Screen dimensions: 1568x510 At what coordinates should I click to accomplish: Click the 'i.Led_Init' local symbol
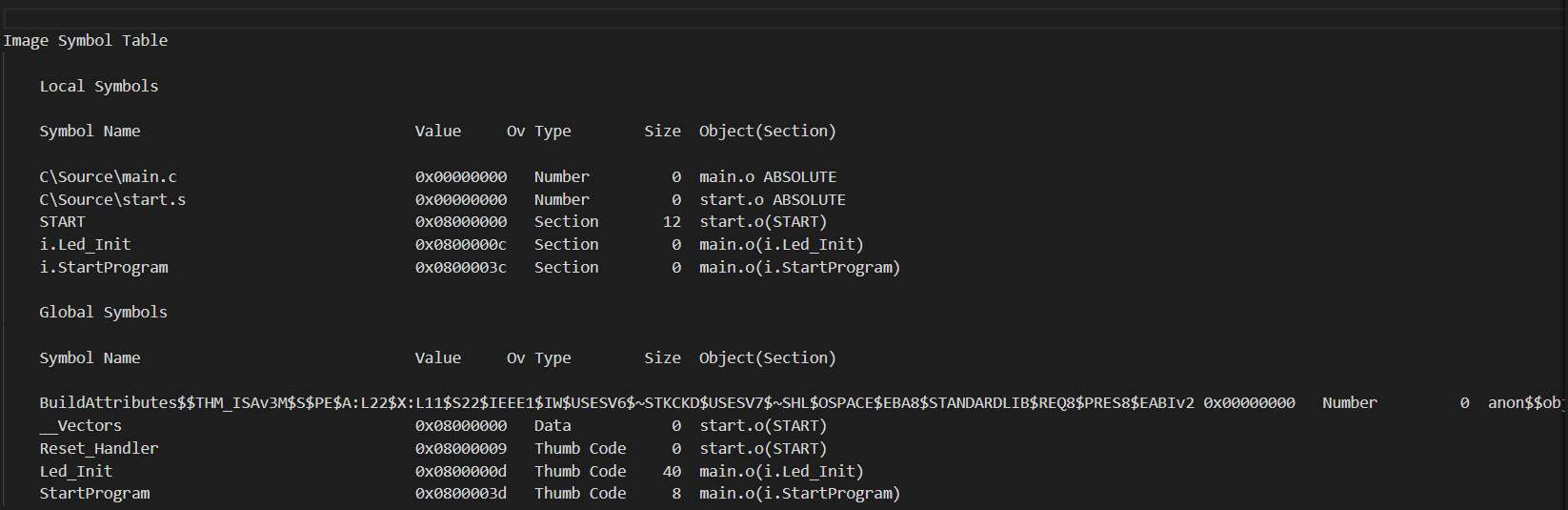pyautogui.click(x=85, y=244)
